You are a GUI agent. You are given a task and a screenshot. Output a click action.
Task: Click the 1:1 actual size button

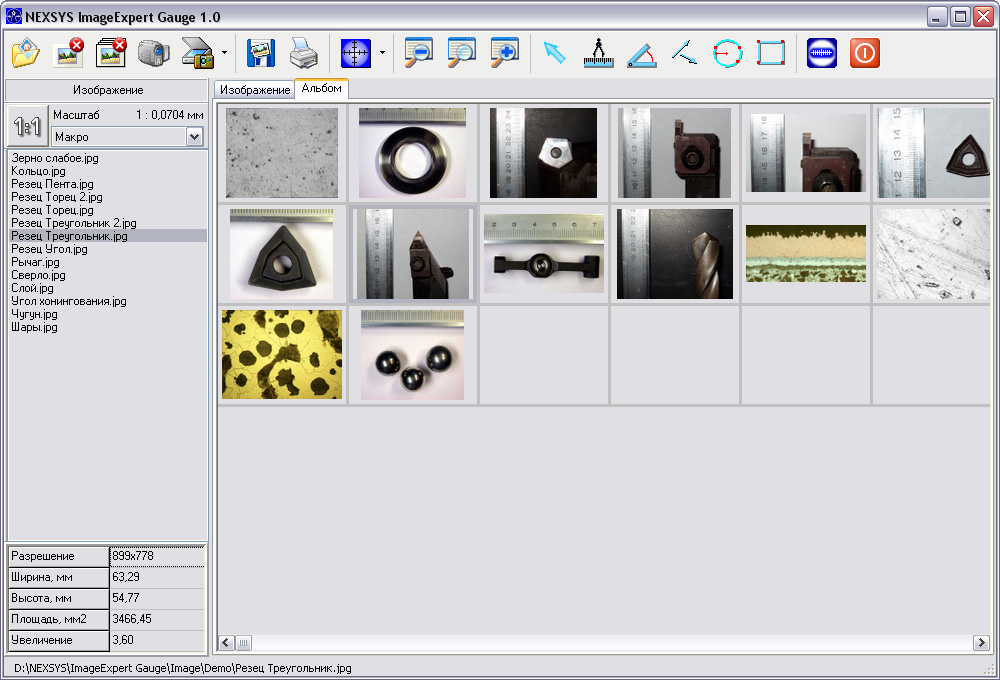point(27,126)
